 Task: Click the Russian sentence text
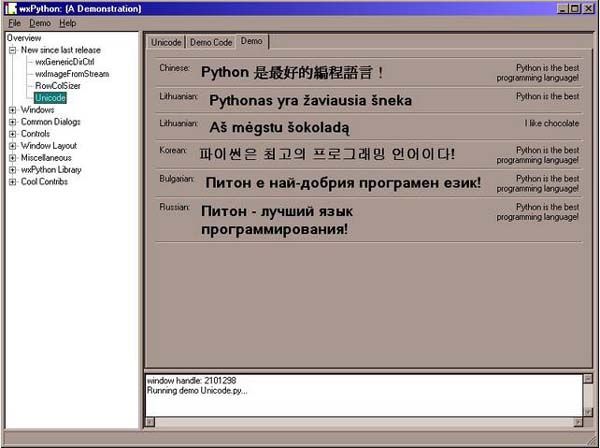click(x=277, y=220)
